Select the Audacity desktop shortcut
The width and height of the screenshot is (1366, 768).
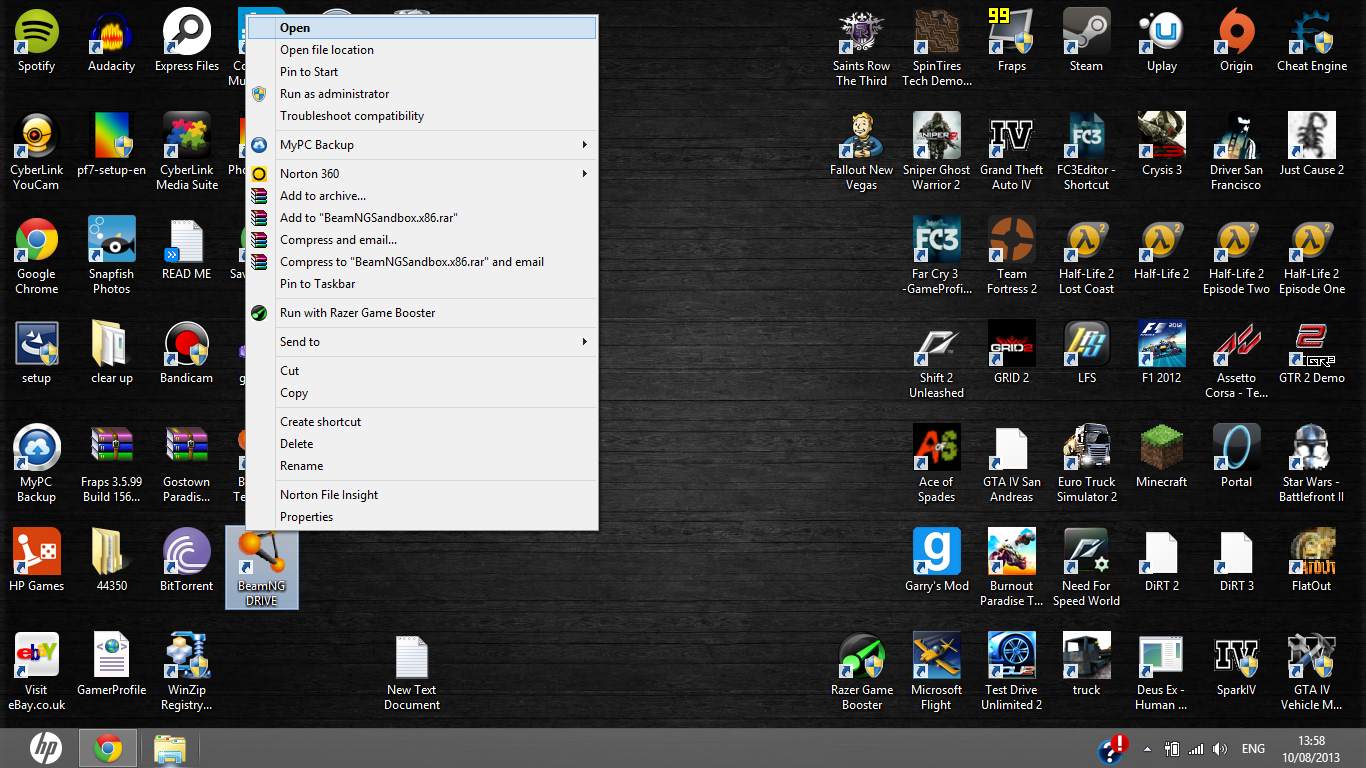click(x=111, y=41)
